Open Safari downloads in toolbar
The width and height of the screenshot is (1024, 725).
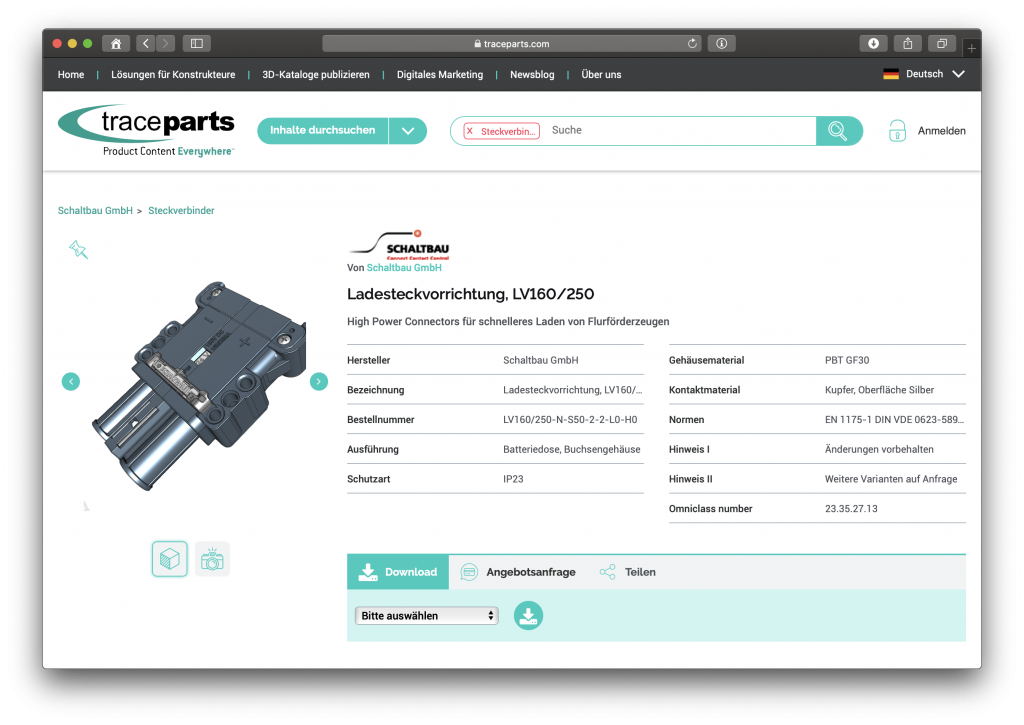point(873,43)
